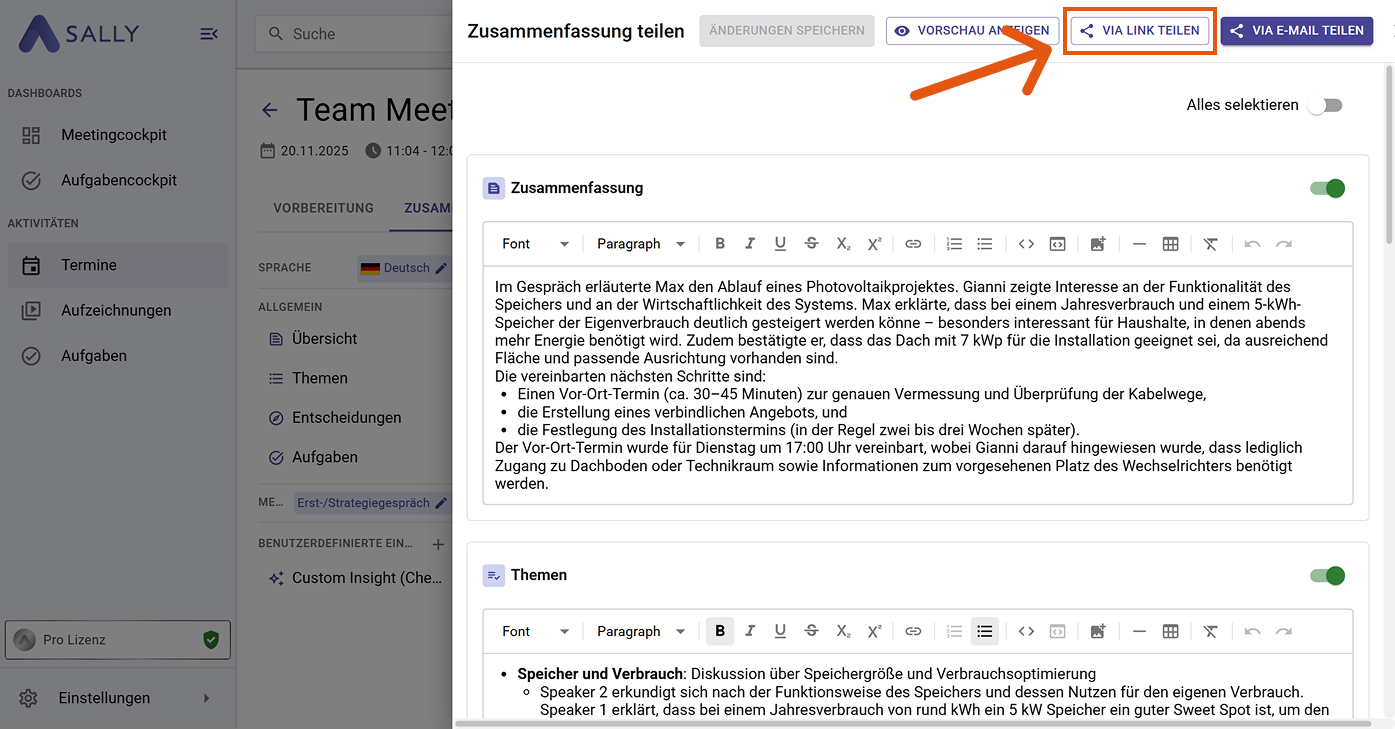
Task: Enable the Alles selektieren switch
Action: click(x=1325, y=105)
